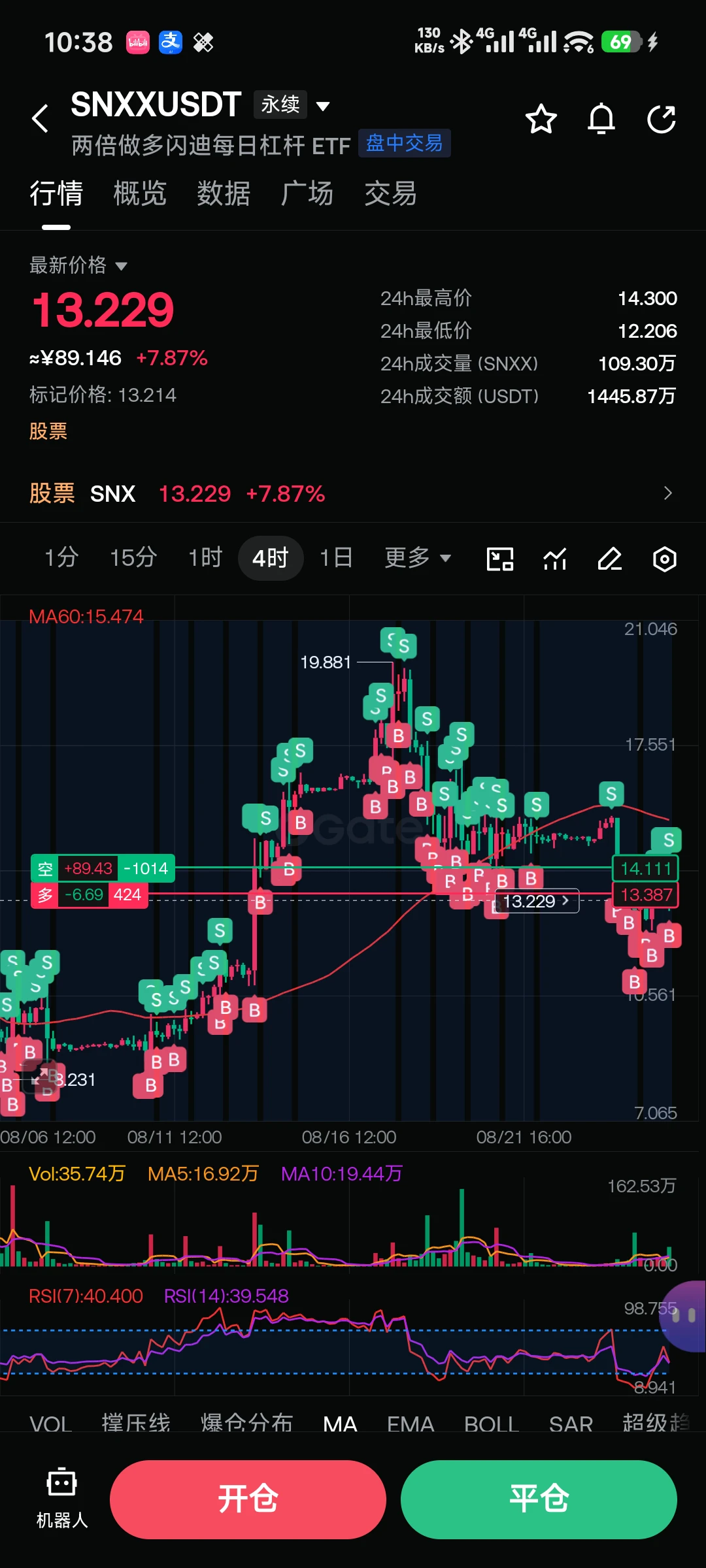
Task: Open chart settings hexagon icon
Action: pyautogui.click(x=665, y=559)
